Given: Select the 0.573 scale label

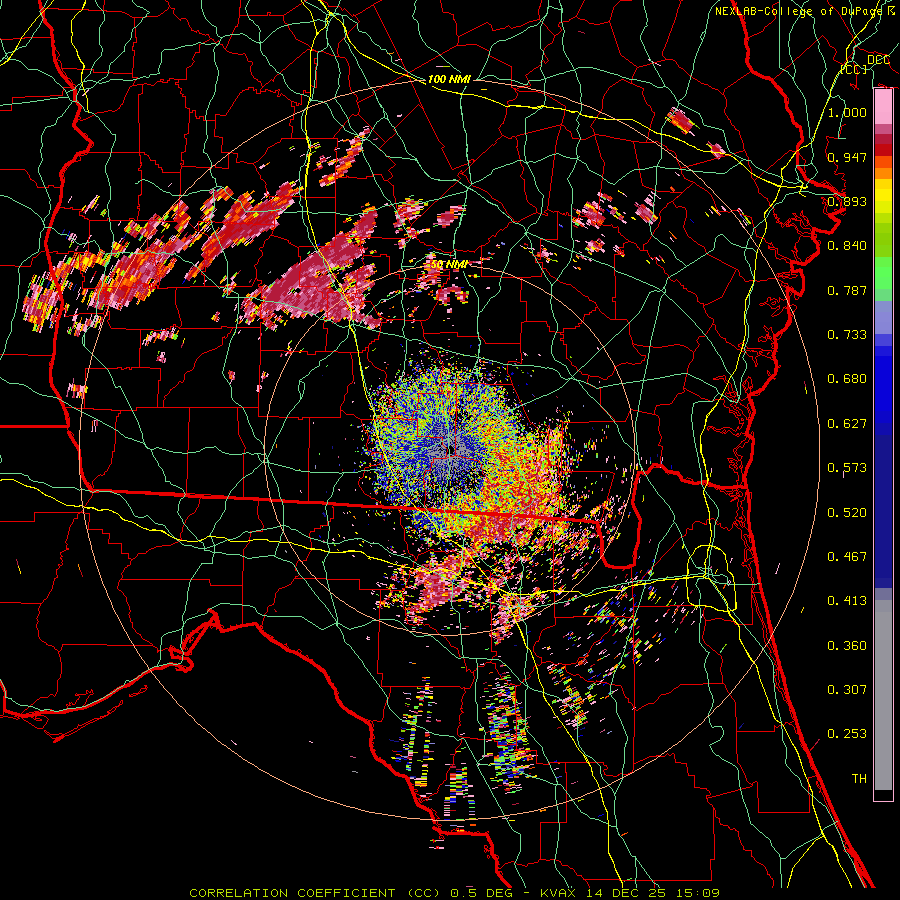Looking at the screenshot, I should coord(847,468).
